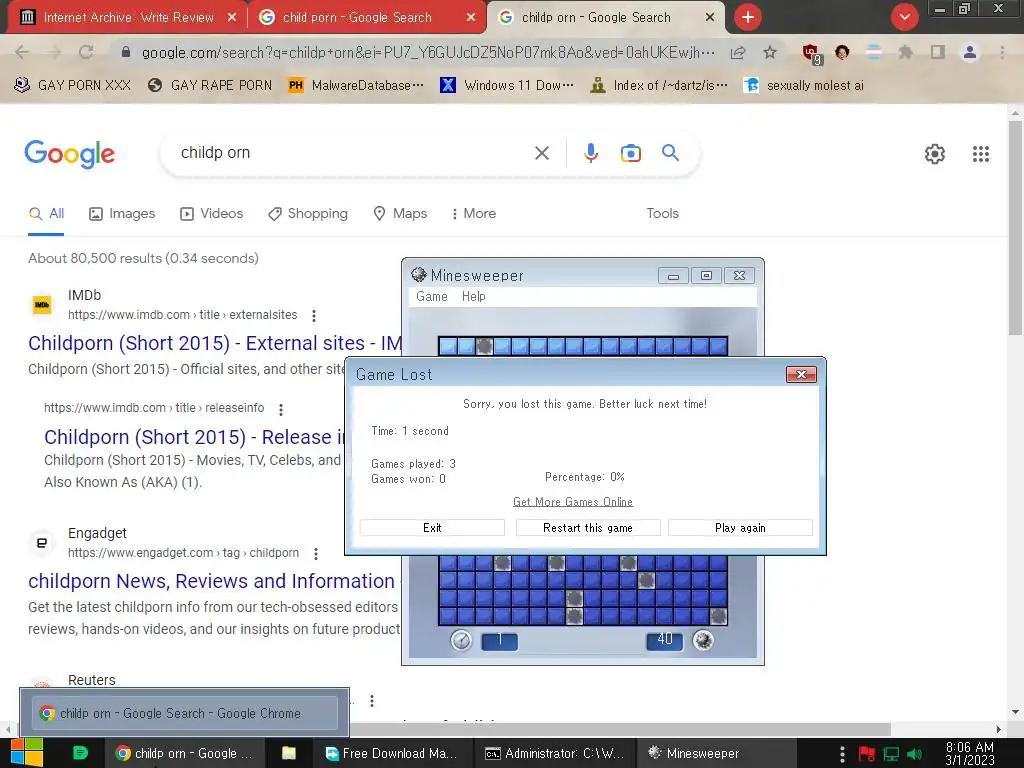Open the Chrome profile avatar icon
Image resolution: width=1024 pixels, height=768 pixels.
[970, 52]
